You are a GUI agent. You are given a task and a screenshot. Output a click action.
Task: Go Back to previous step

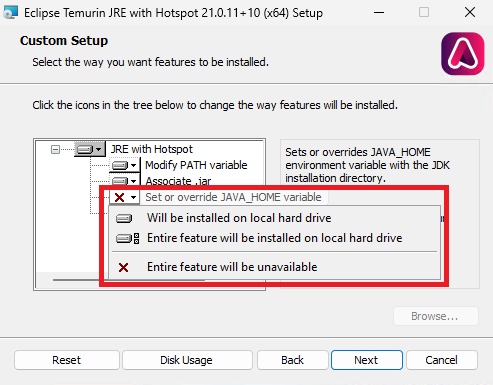coord(292,360)
